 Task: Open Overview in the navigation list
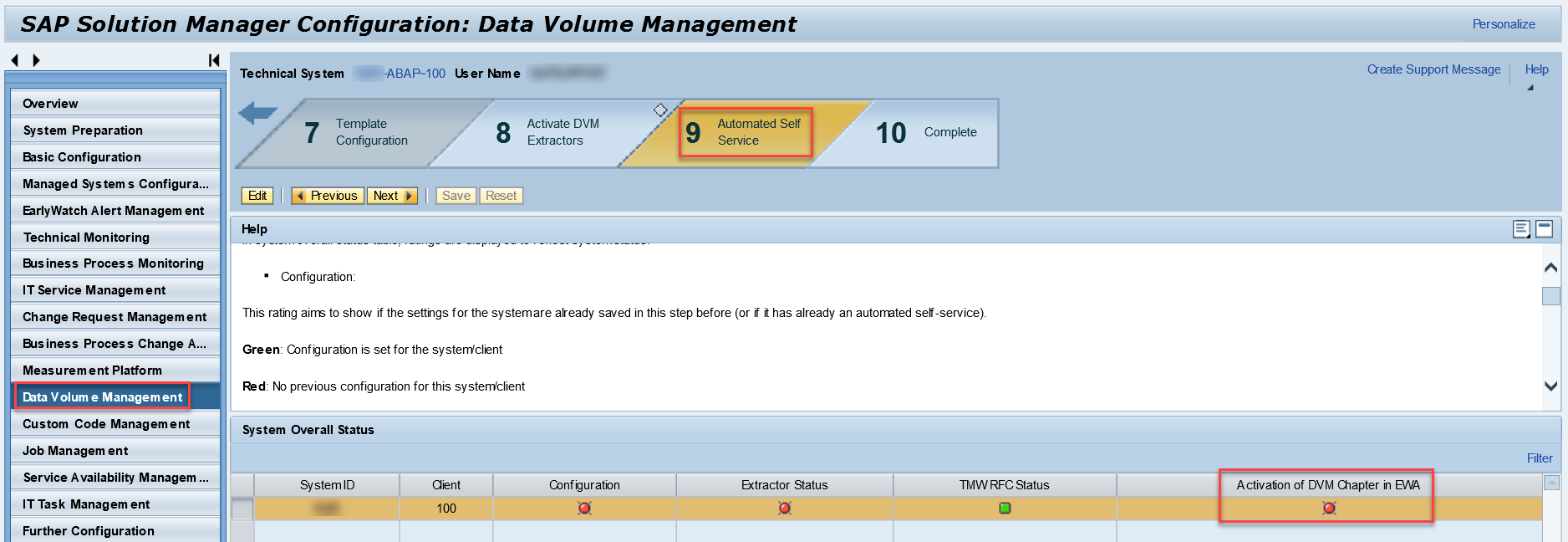(116, 104)
